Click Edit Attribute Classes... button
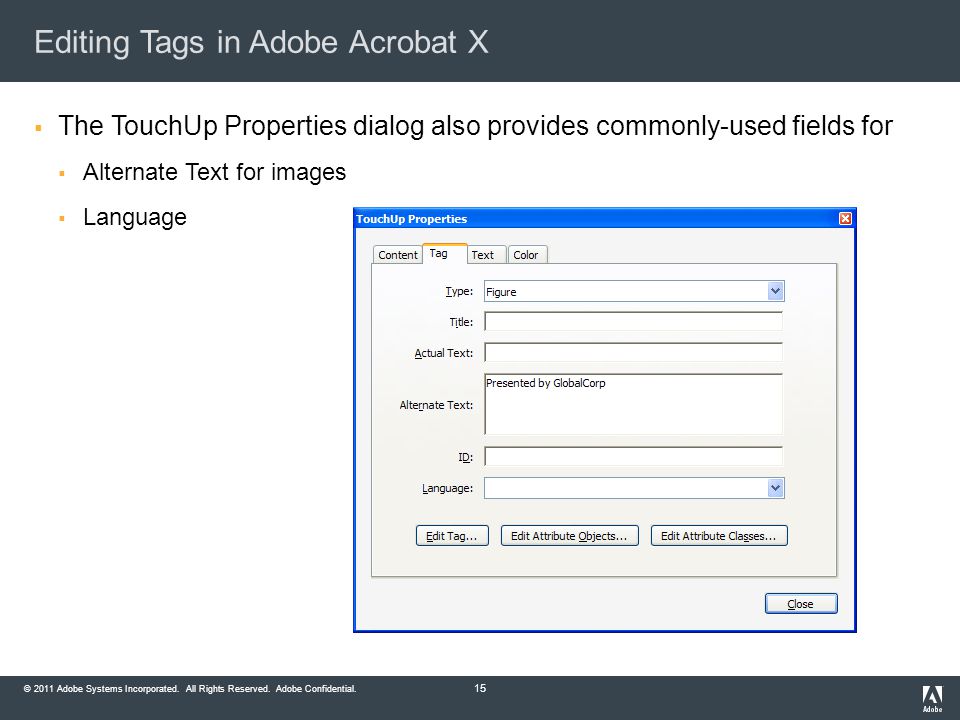960x720 pixels. pos(719,536)
